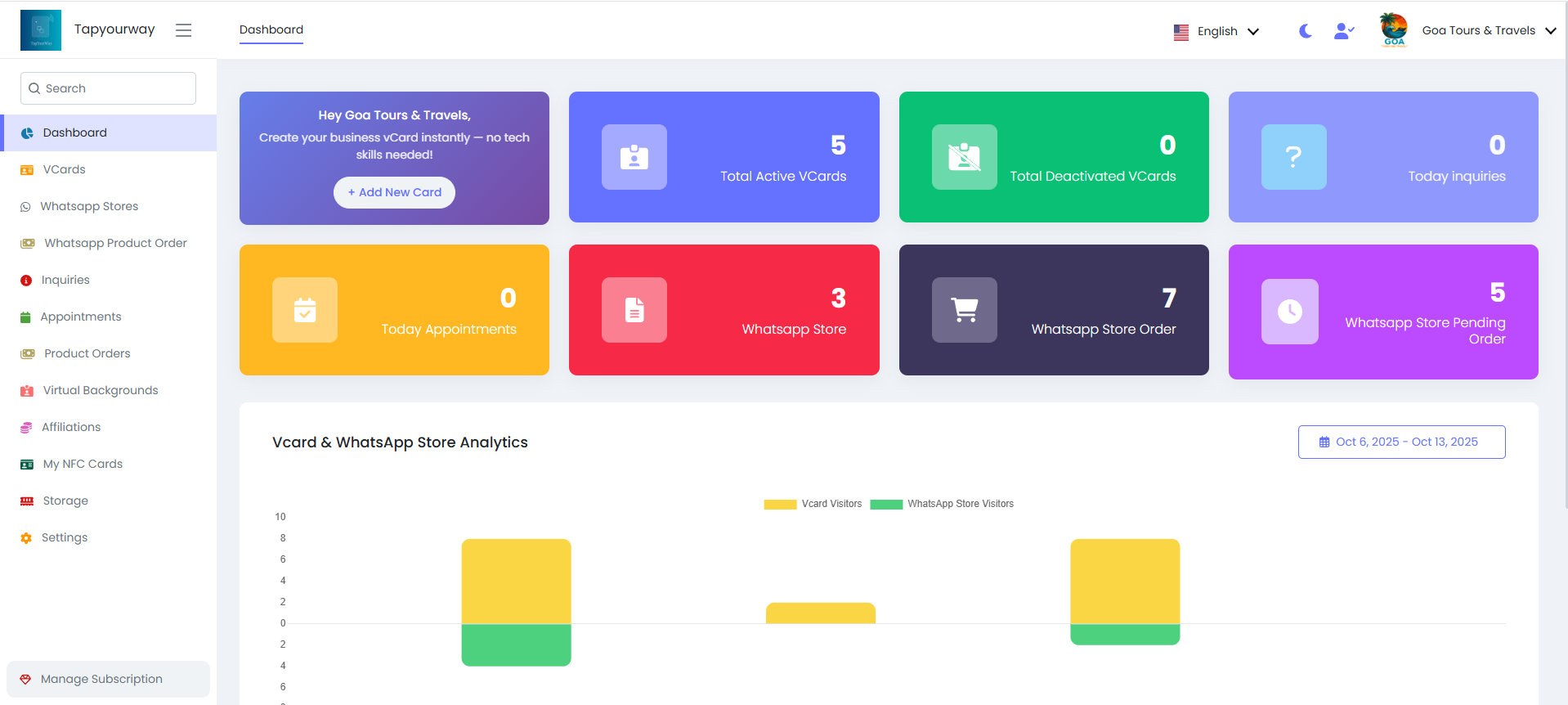The width and height of the screenshot is (1568, 705).
Task: Open the Total Deactivated VCards card
Action: coord(1054,157)
